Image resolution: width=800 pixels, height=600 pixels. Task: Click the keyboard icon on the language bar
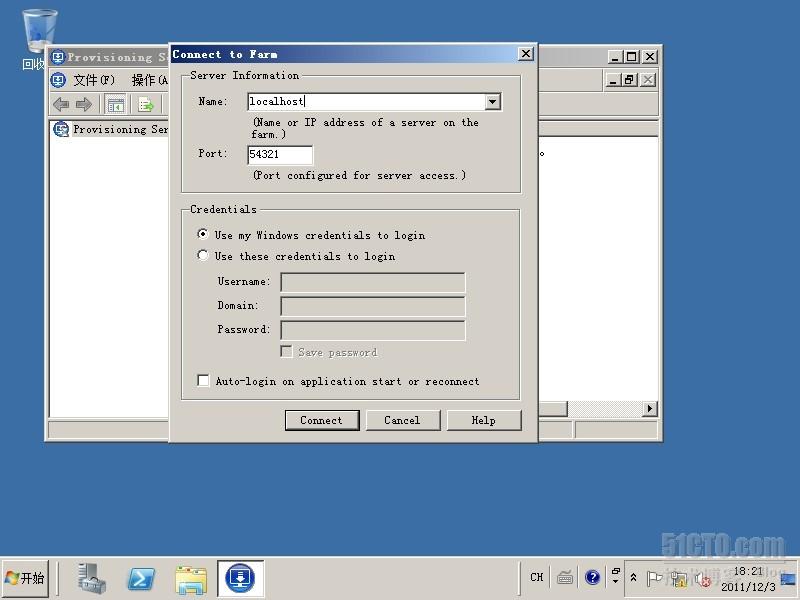(565, 578)
